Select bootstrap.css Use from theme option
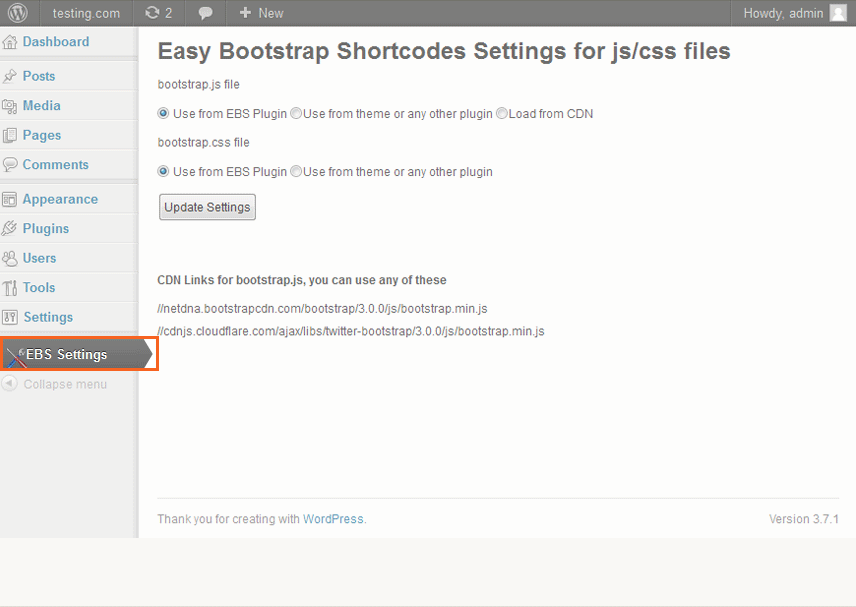Image resolution: width=856 pixels, height=607 pixels. [x=296, y=171]
